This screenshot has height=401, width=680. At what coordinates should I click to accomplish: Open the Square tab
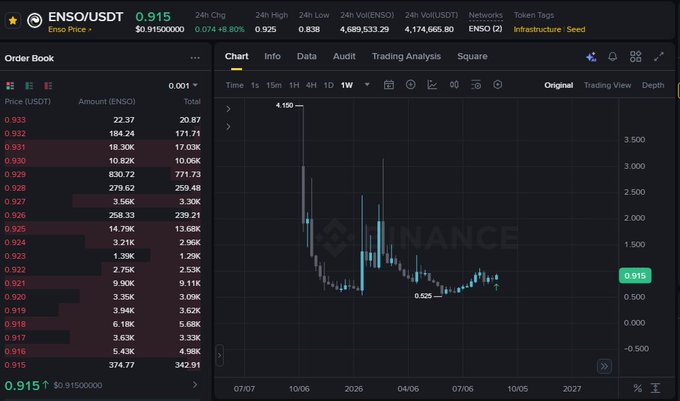coord(472,56)
